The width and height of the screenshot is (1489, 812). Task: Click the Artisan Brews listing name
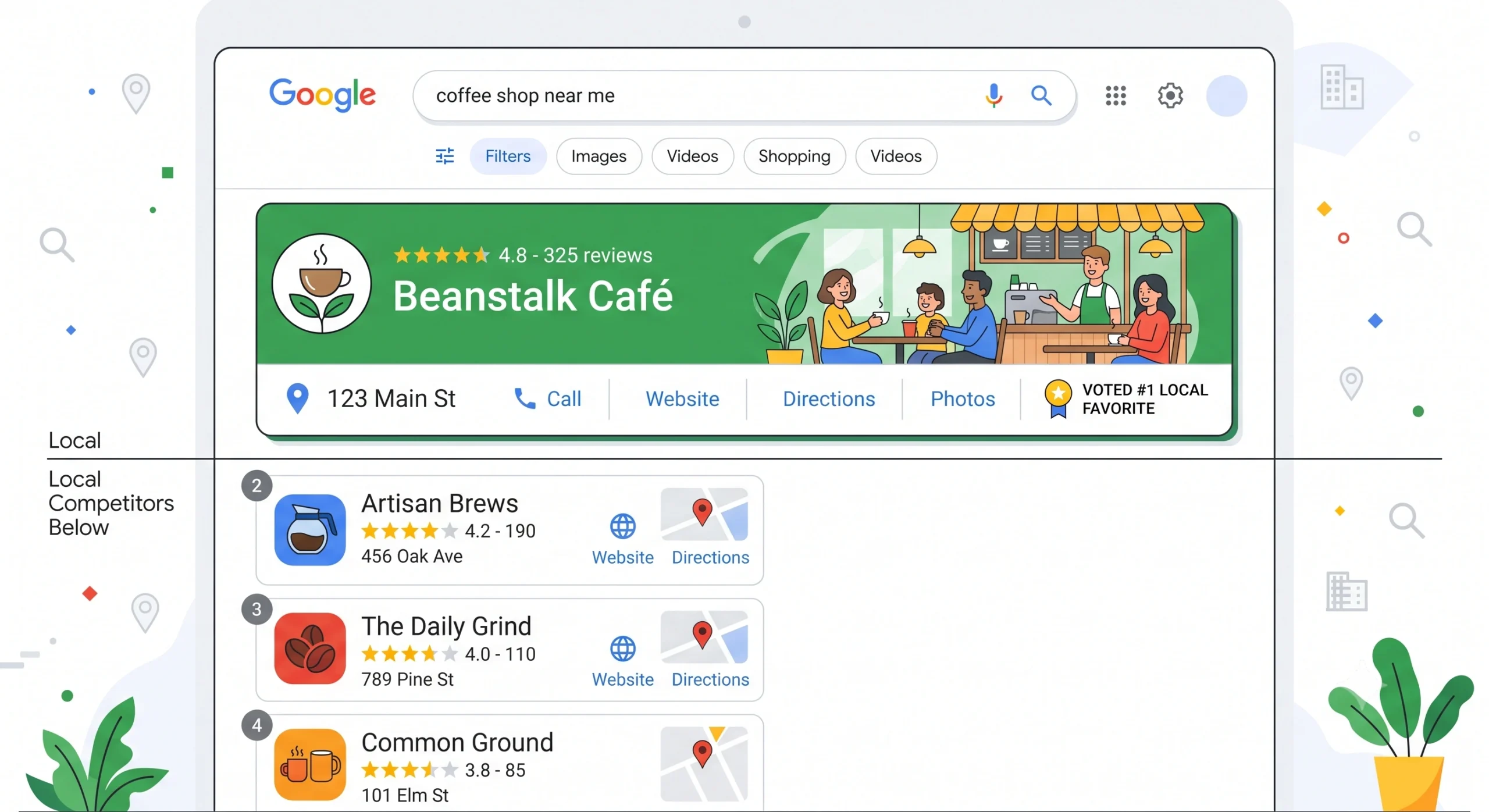(440, 503)
